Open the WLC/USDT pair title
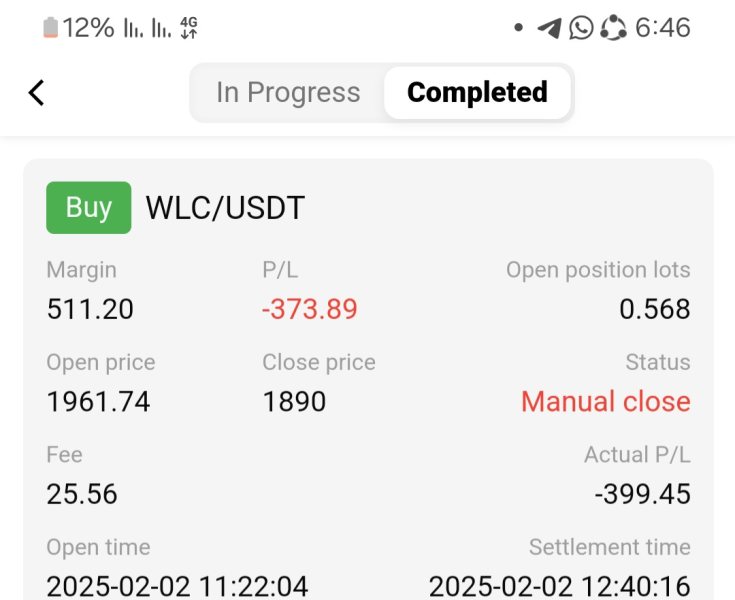735x600 pixels. (x=225, y=208)
